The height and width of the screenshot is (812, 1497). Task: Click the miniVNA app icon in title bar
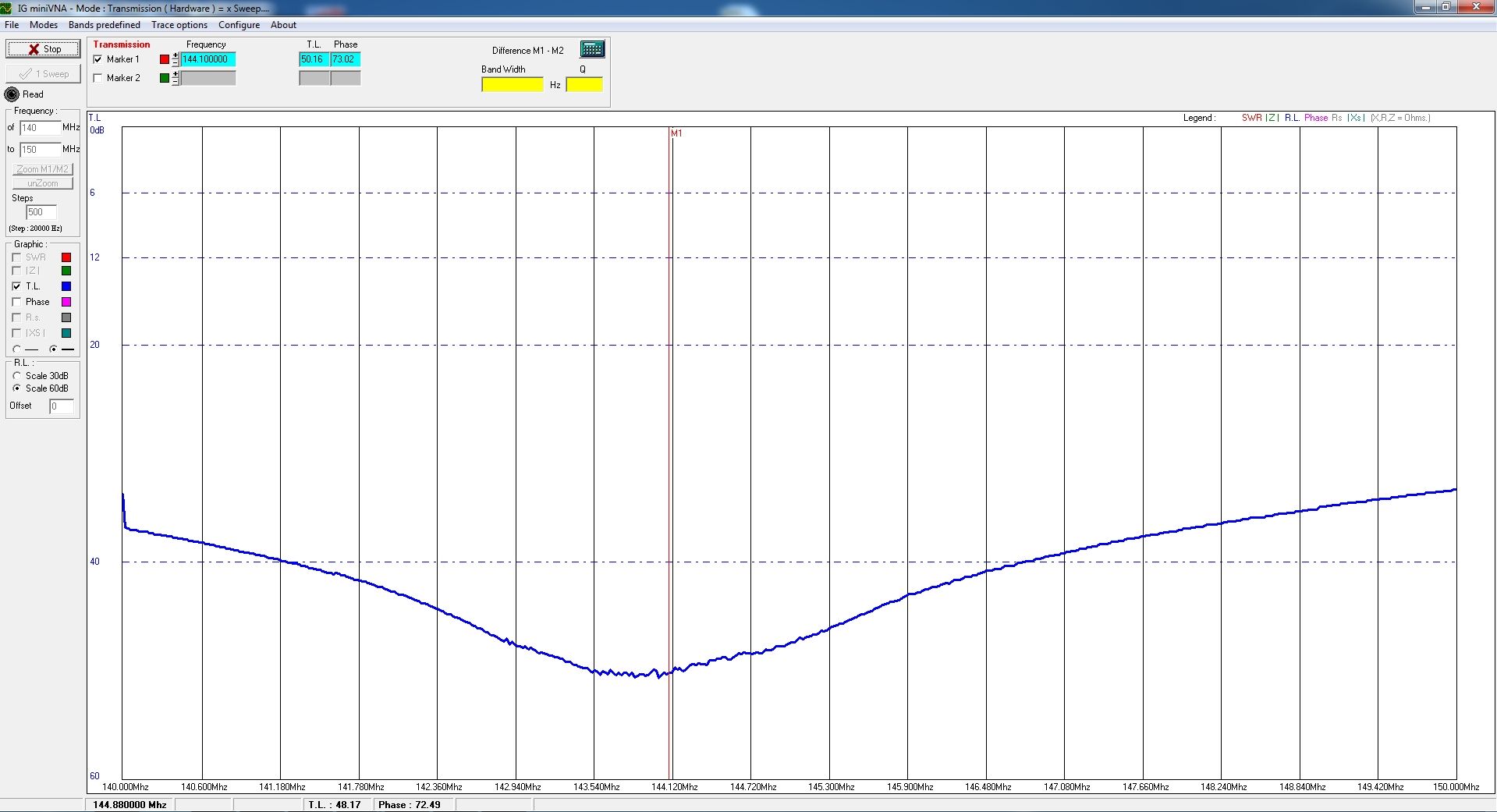tap(7, 8)
